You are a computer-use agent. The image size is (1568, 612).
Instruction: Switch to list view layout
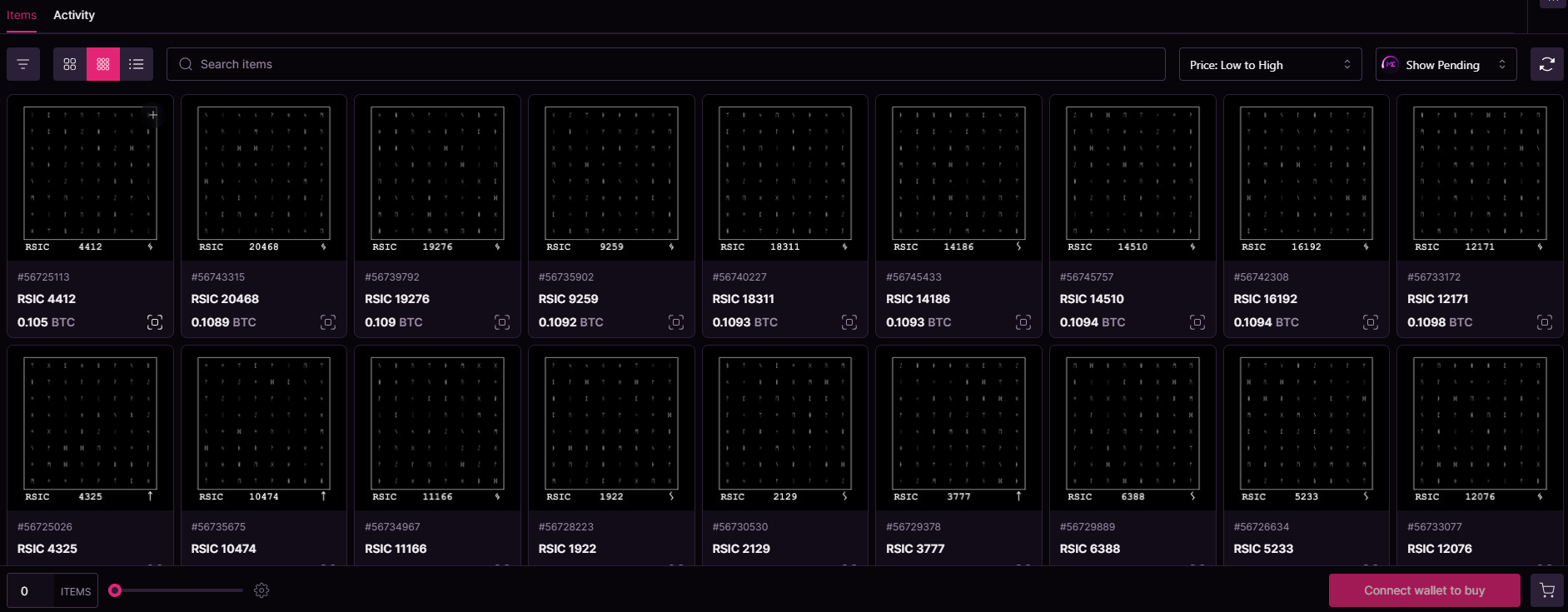[137, 64]
